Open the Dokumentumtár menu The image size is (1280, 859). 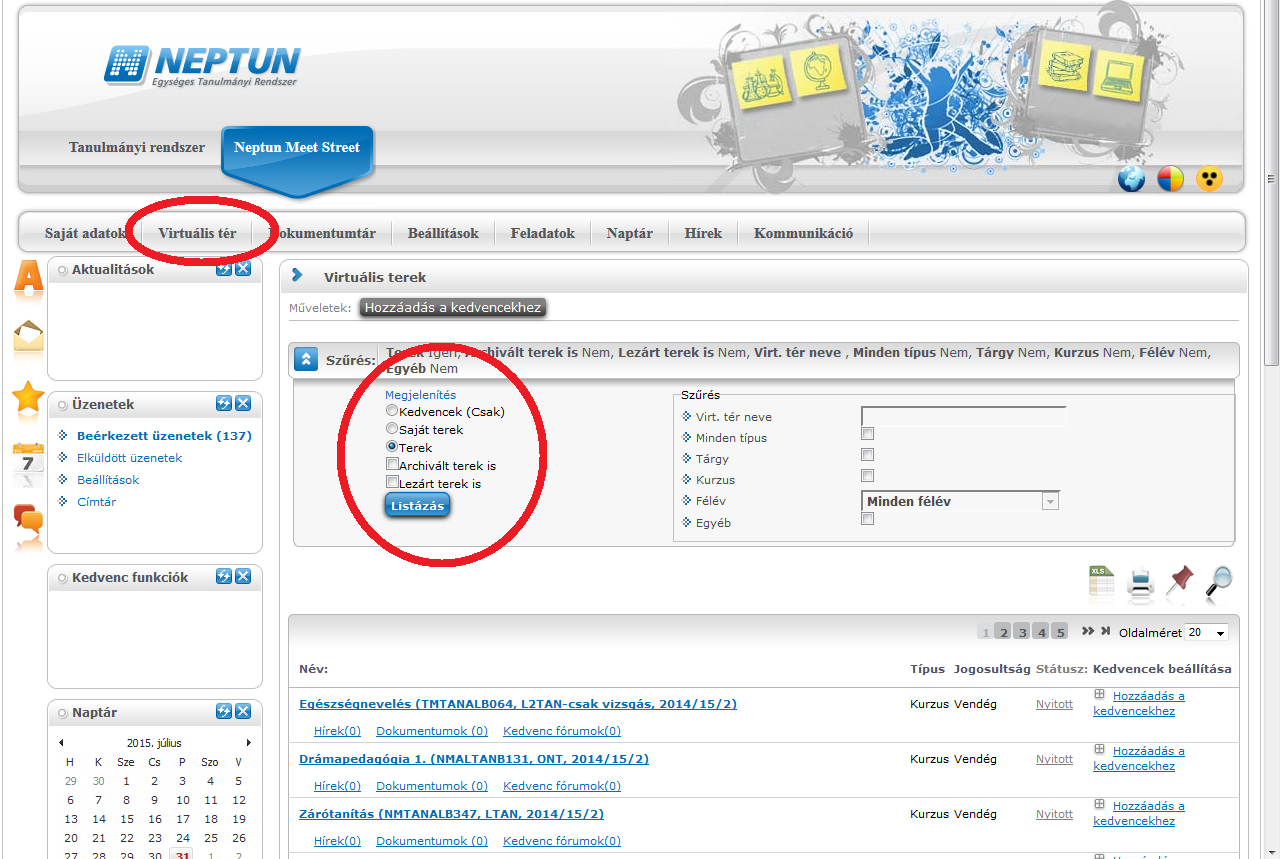click(x=322, y=233)
